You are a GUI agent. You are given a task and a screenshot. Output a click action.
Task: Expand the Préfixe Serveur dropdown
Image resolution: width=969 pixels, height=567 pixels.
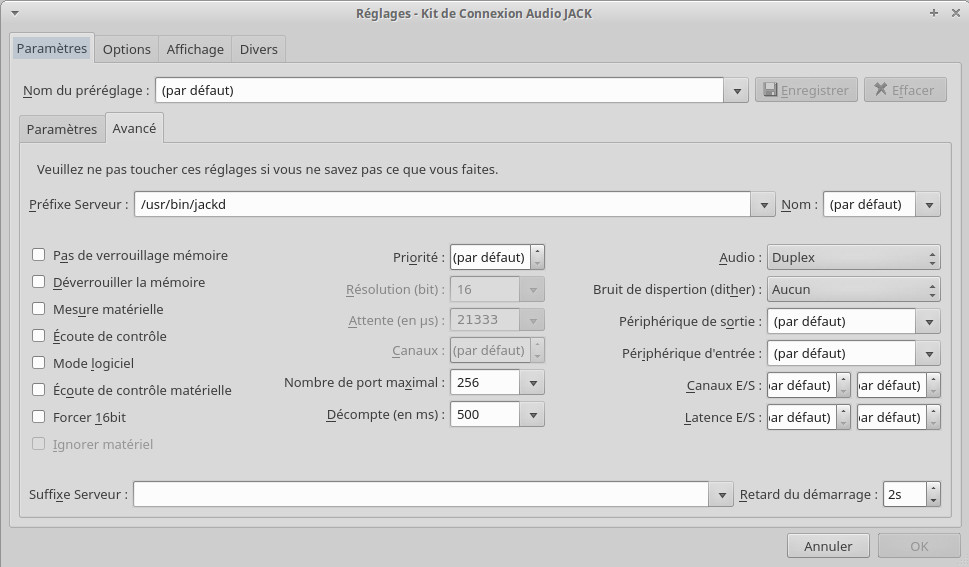(x=764, y=205)
